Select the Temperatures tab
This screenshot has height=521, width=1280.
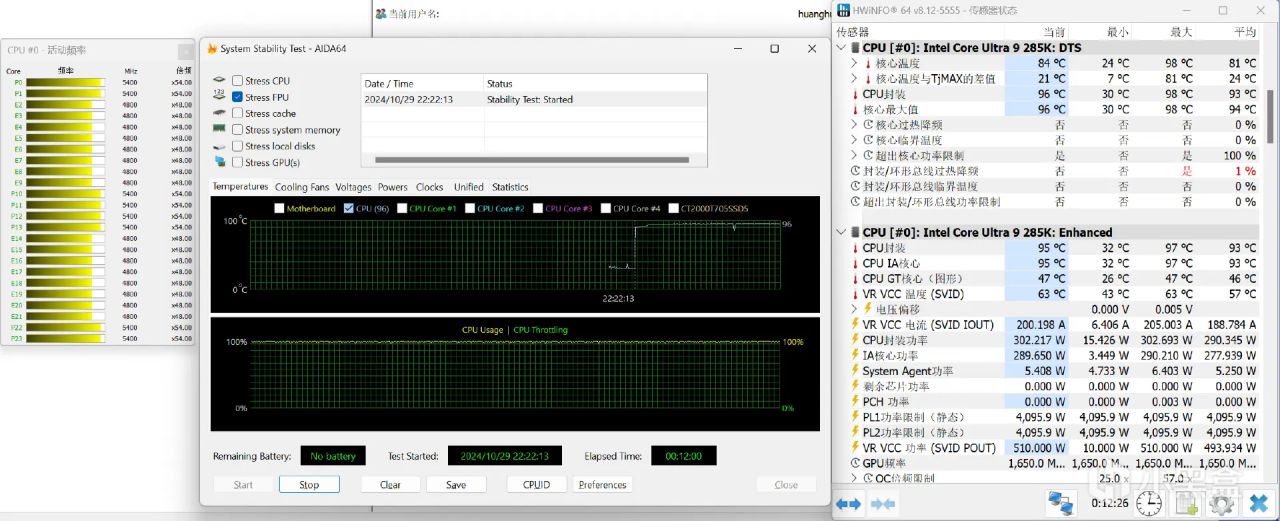click(240, 186)
